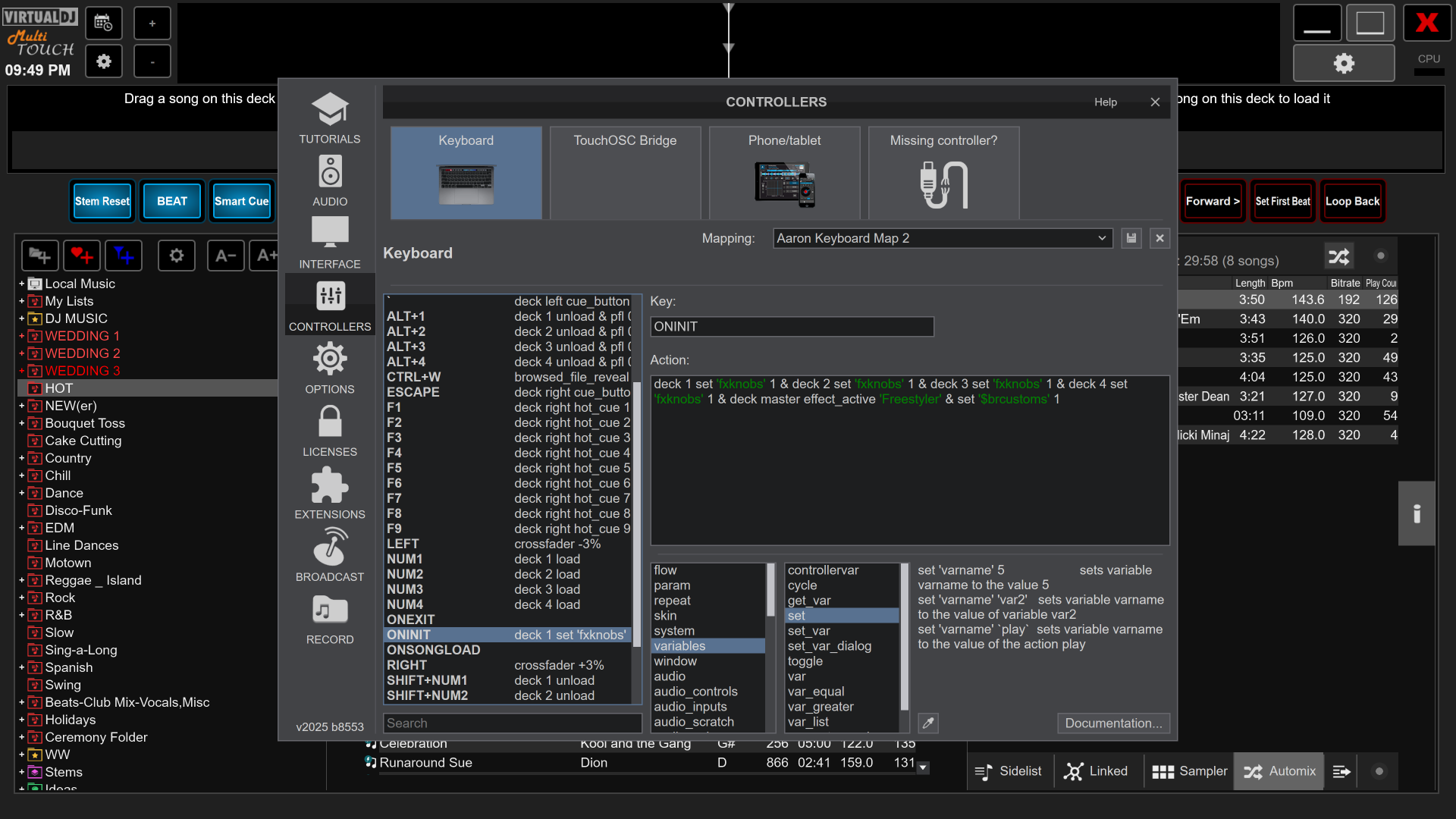Open the Options gear section
Viewport: 1456px width, 819px height.
pyautogui.click(x=329, y=368)
